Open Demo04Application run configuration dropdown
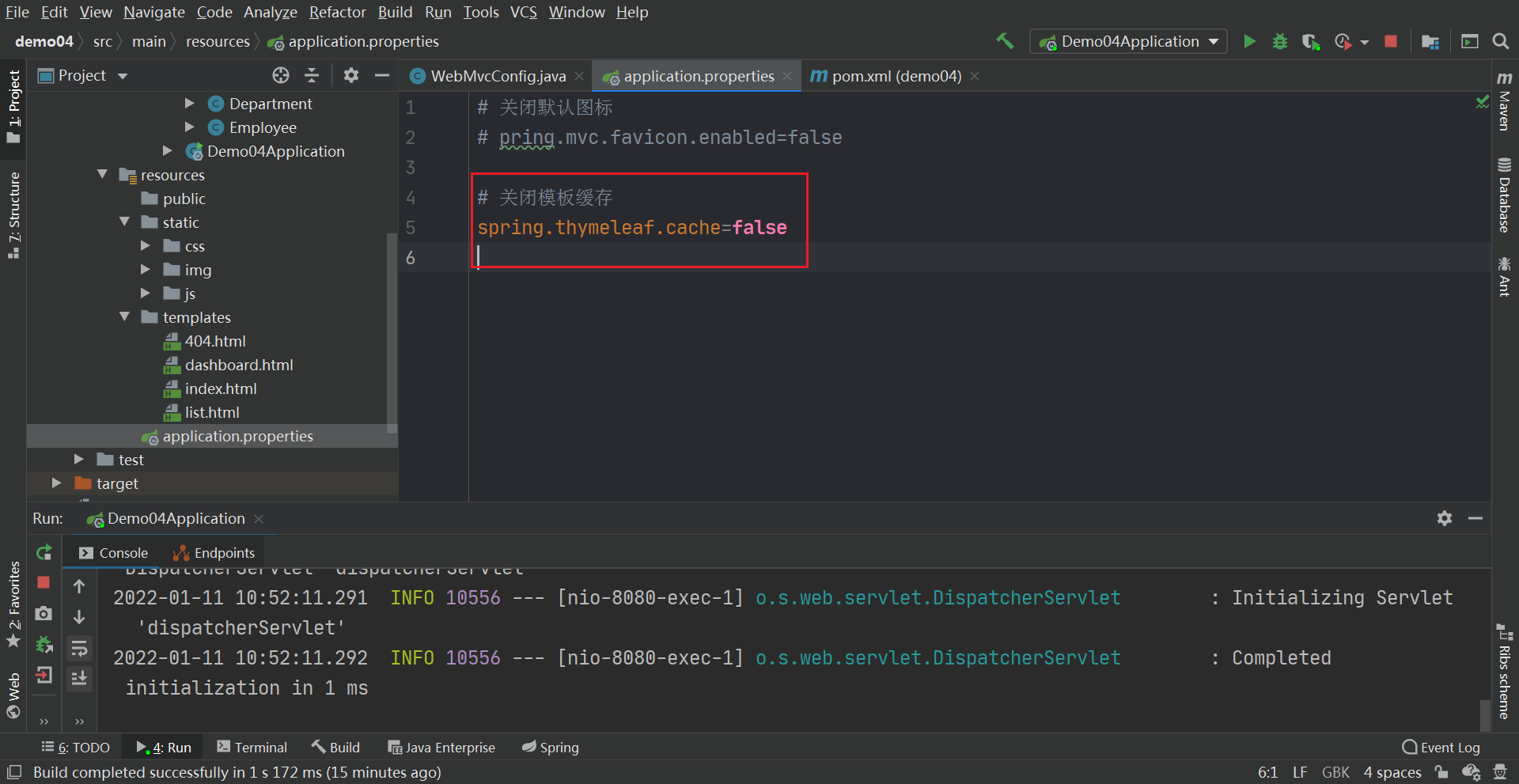Viewport: 1519px width, 784px height. pos(1128,41)
